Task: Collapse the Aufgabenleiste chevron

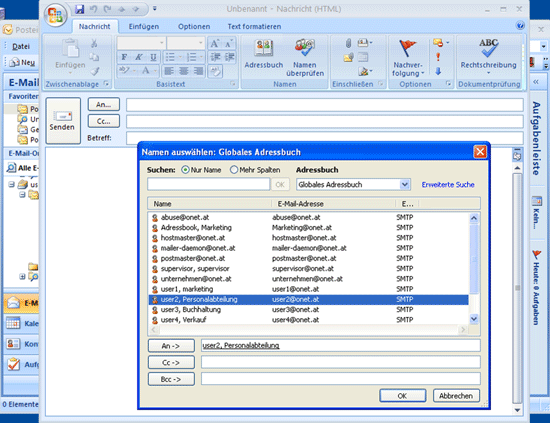Action: click(x=536, y=81)
